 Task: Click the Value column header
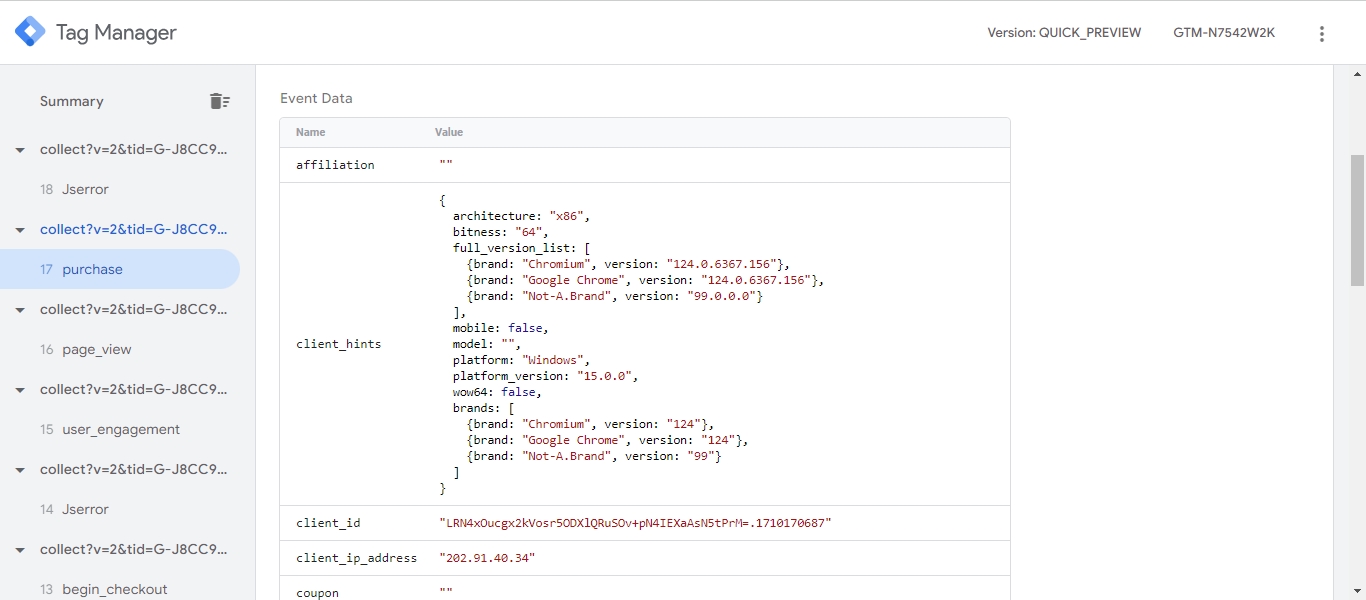tap(449, 132)
